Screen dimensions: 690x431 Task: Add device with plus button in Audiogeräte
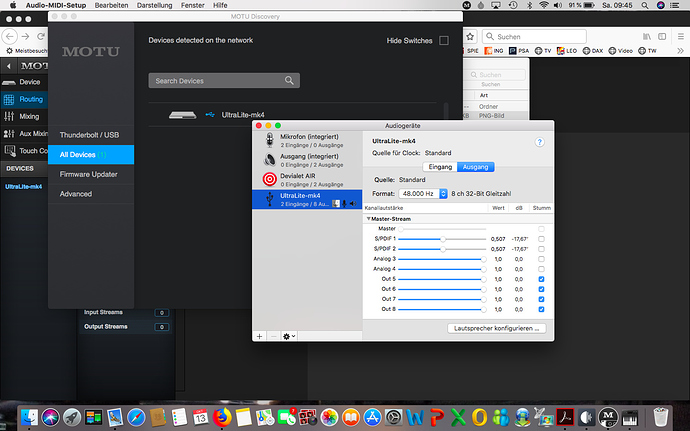(x=260, y=336)
